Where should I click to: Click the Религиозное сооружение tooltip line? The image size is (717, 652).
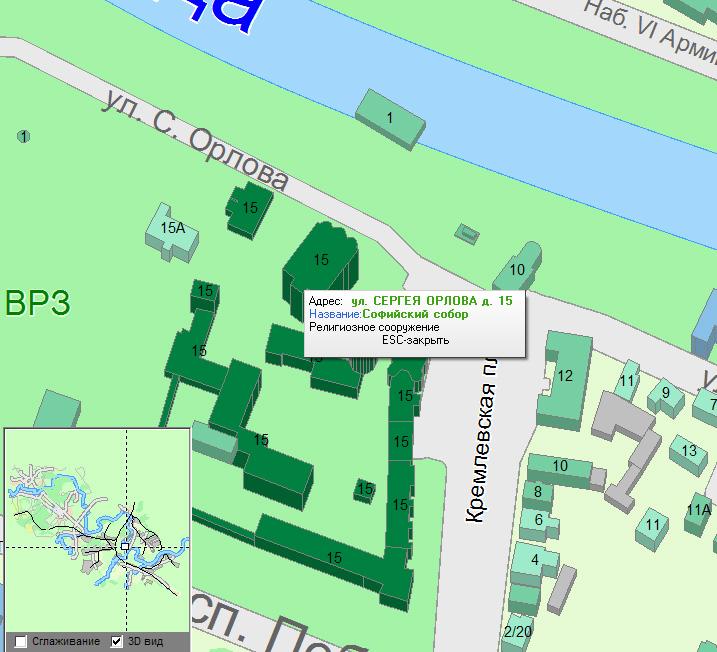374,327
